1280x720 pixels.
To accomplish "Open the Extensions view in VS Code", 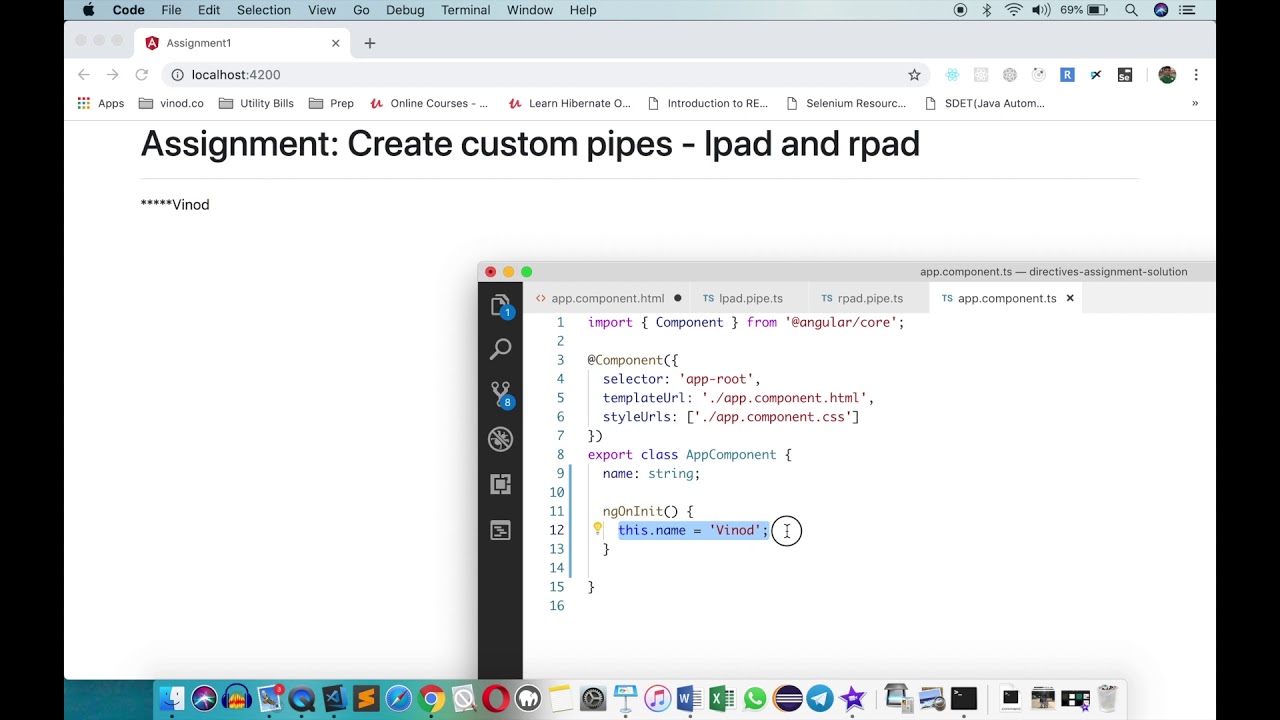I will [501, 484].
